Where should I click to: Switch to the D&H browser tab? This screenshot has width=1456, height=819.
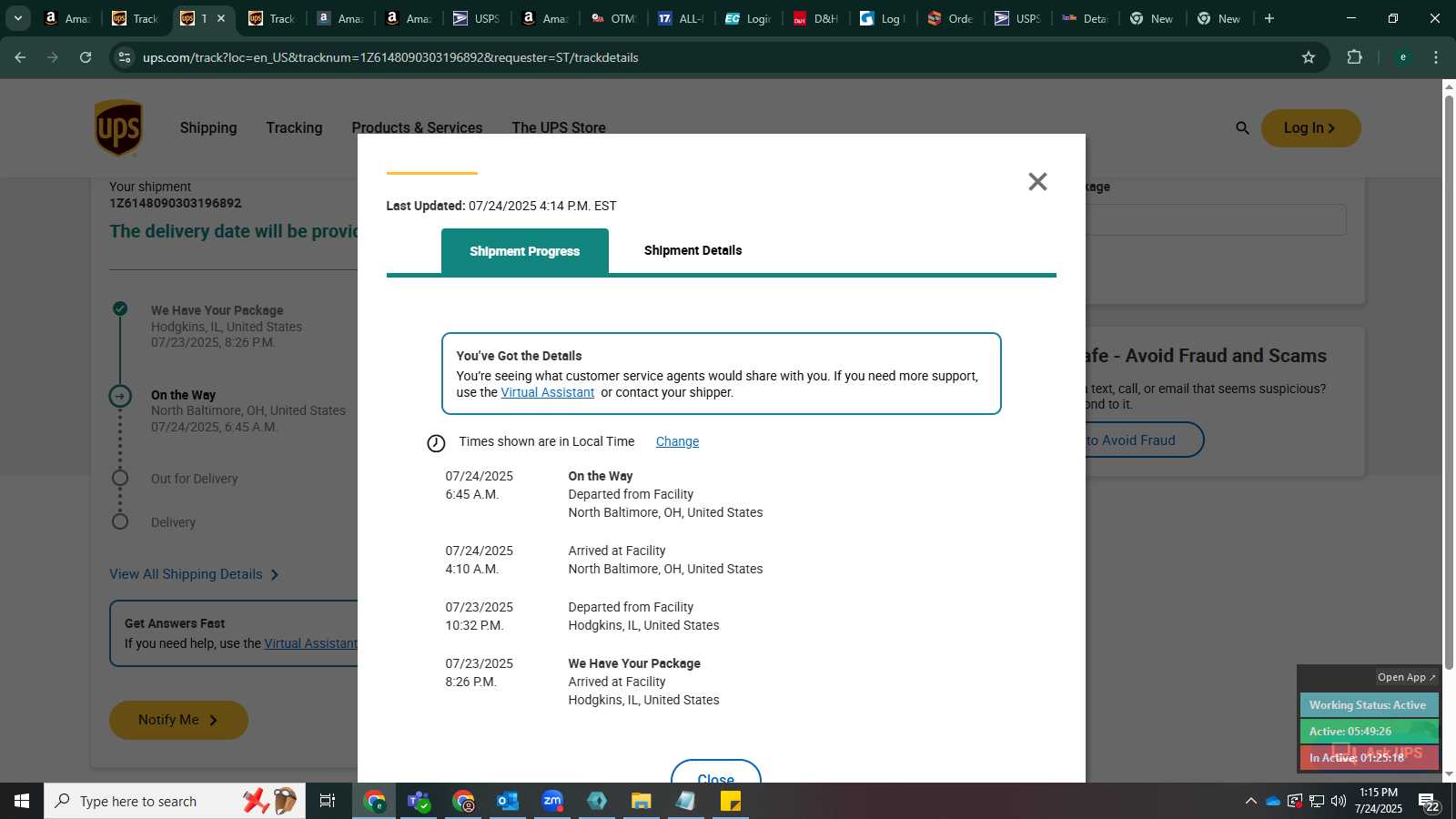(x=816, y=18)
